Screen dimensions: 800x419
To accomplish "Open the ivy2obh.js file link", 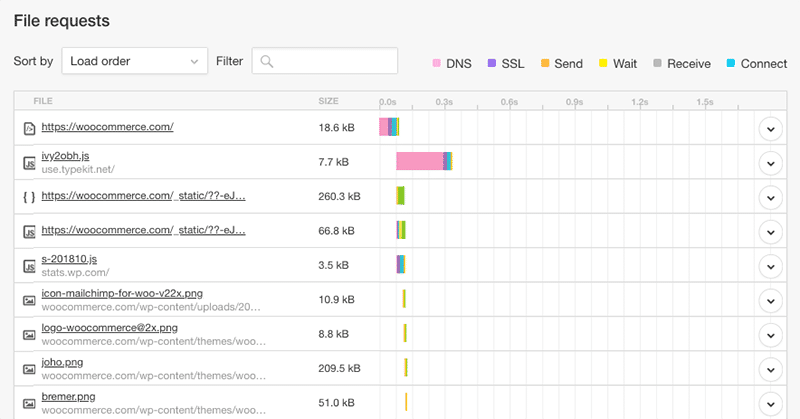I will [x=65, y=155].
